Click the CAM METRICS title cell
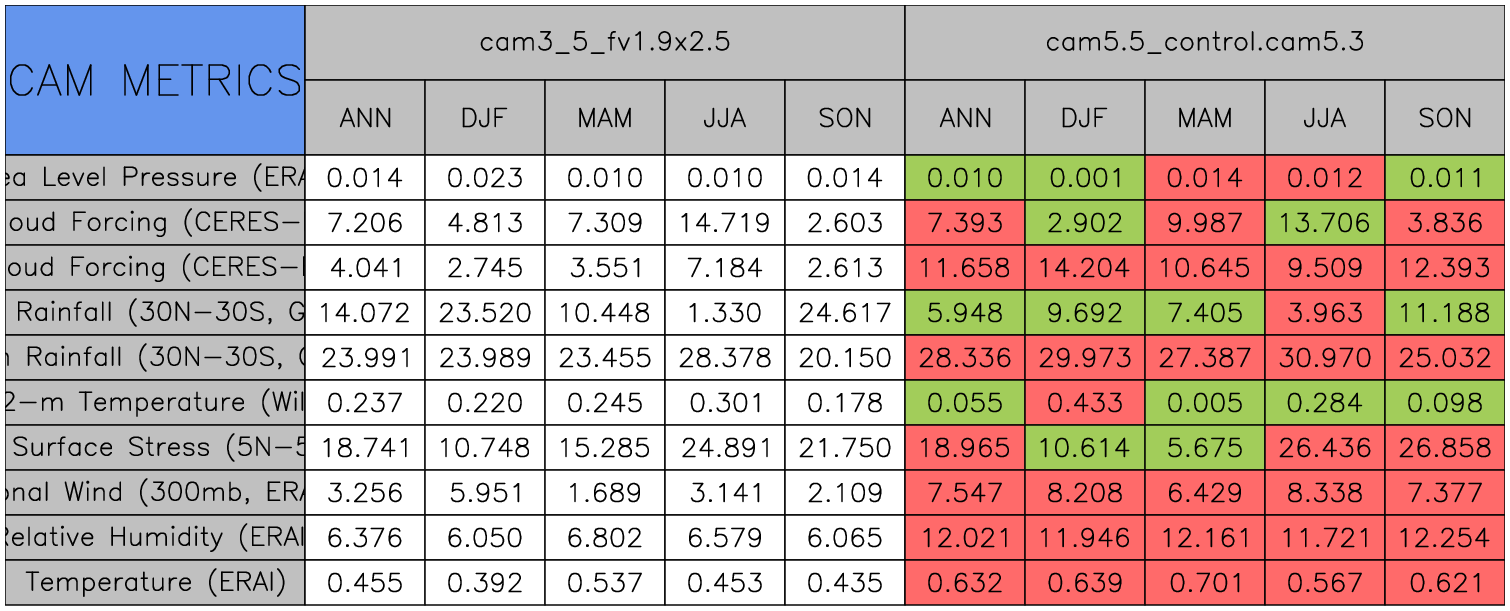Viewport: 1510px width, 611px height. [155, 80]
